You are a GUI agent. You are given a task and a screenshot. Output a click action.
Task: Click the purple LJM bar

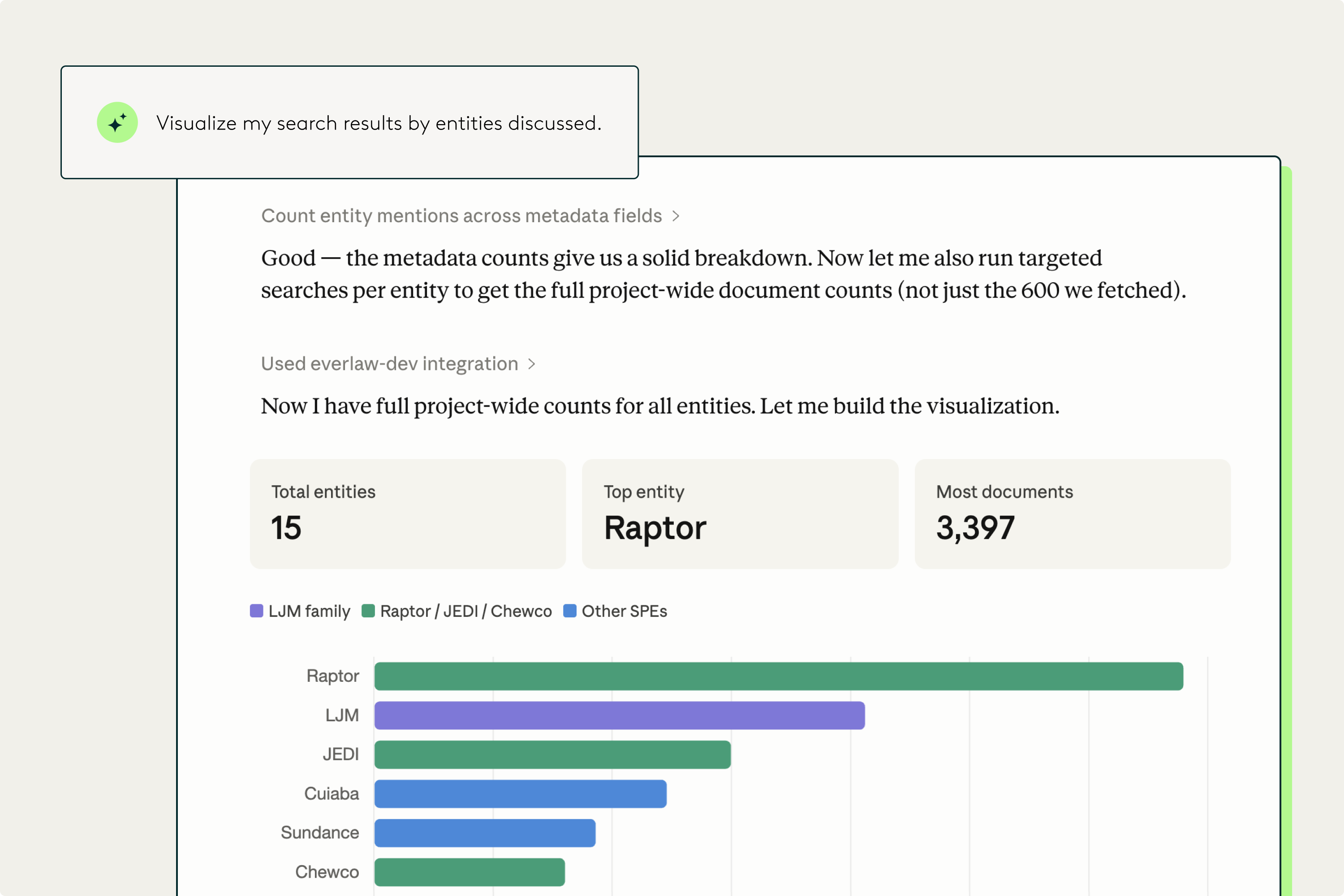click(x=620, y=715)
